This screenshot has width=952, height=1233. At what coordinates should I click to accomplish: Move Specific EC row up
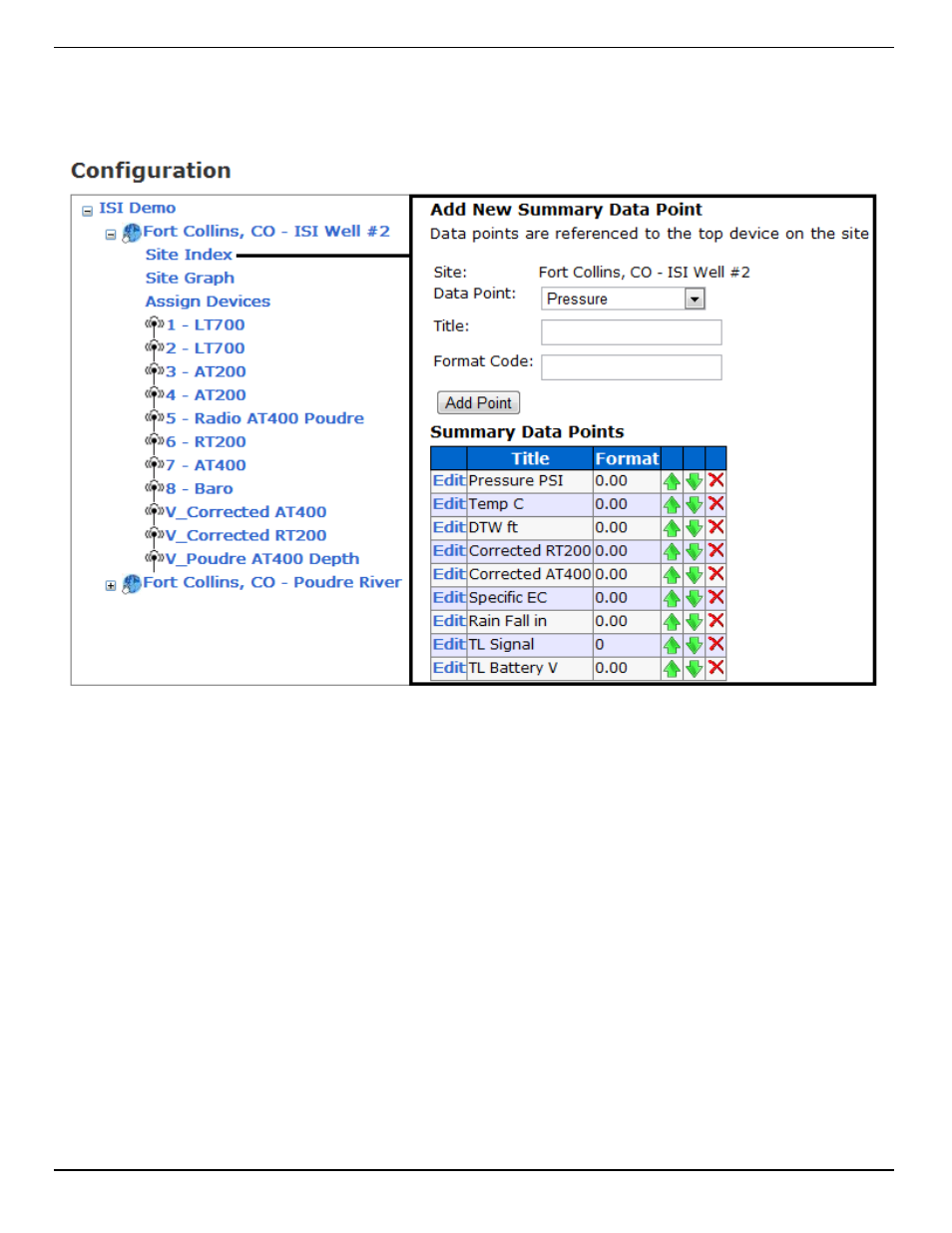[672, 599]
